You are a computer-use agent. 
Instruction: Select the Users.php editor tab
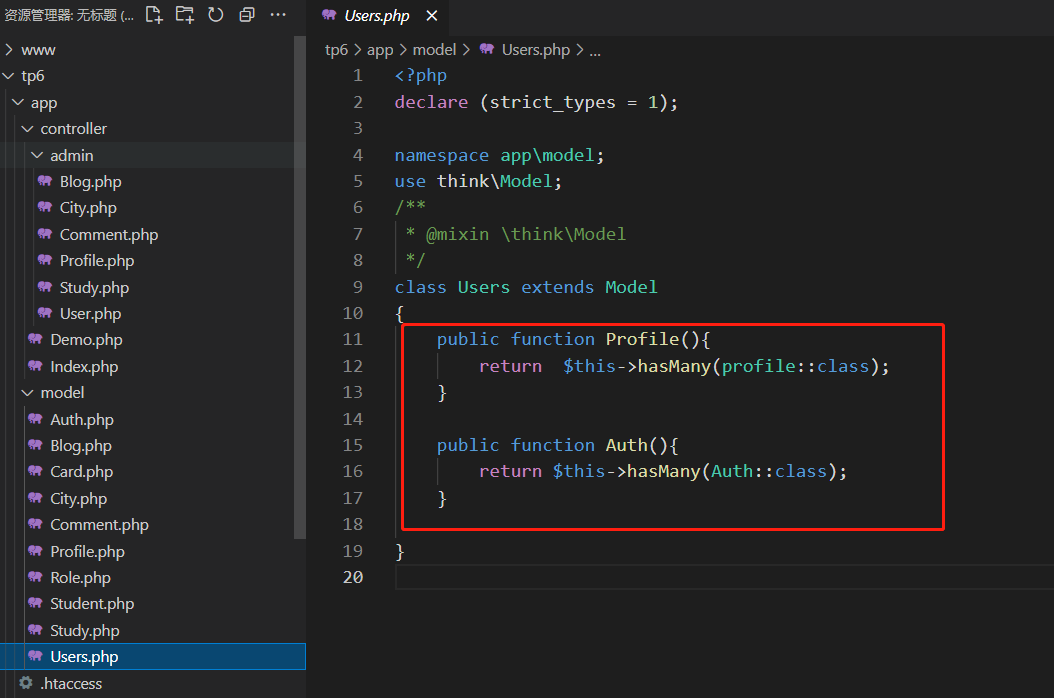(x=377, y=15)
